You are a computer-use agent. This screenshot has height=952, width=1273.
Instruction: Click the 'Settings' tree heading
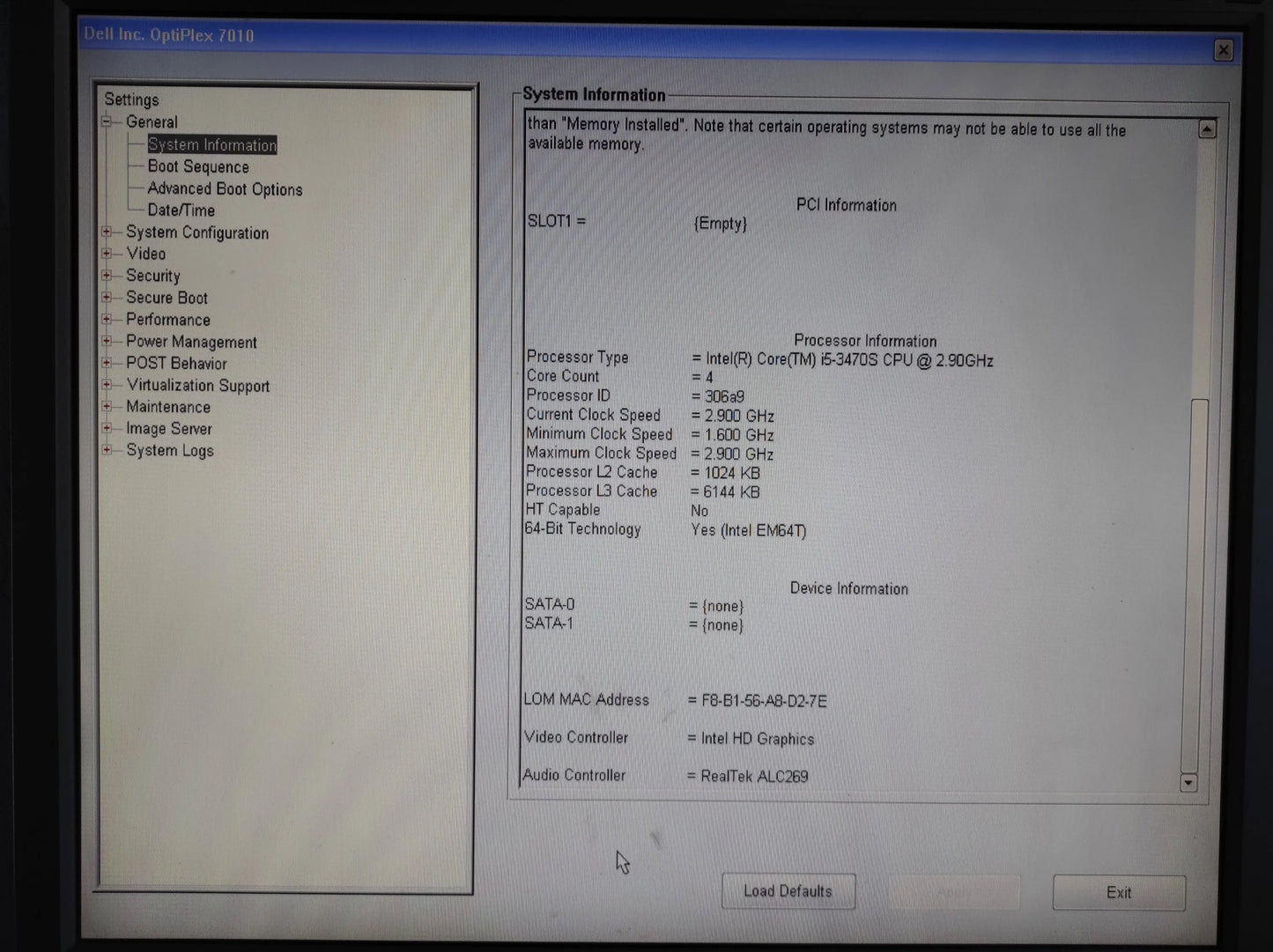(131, 100)
